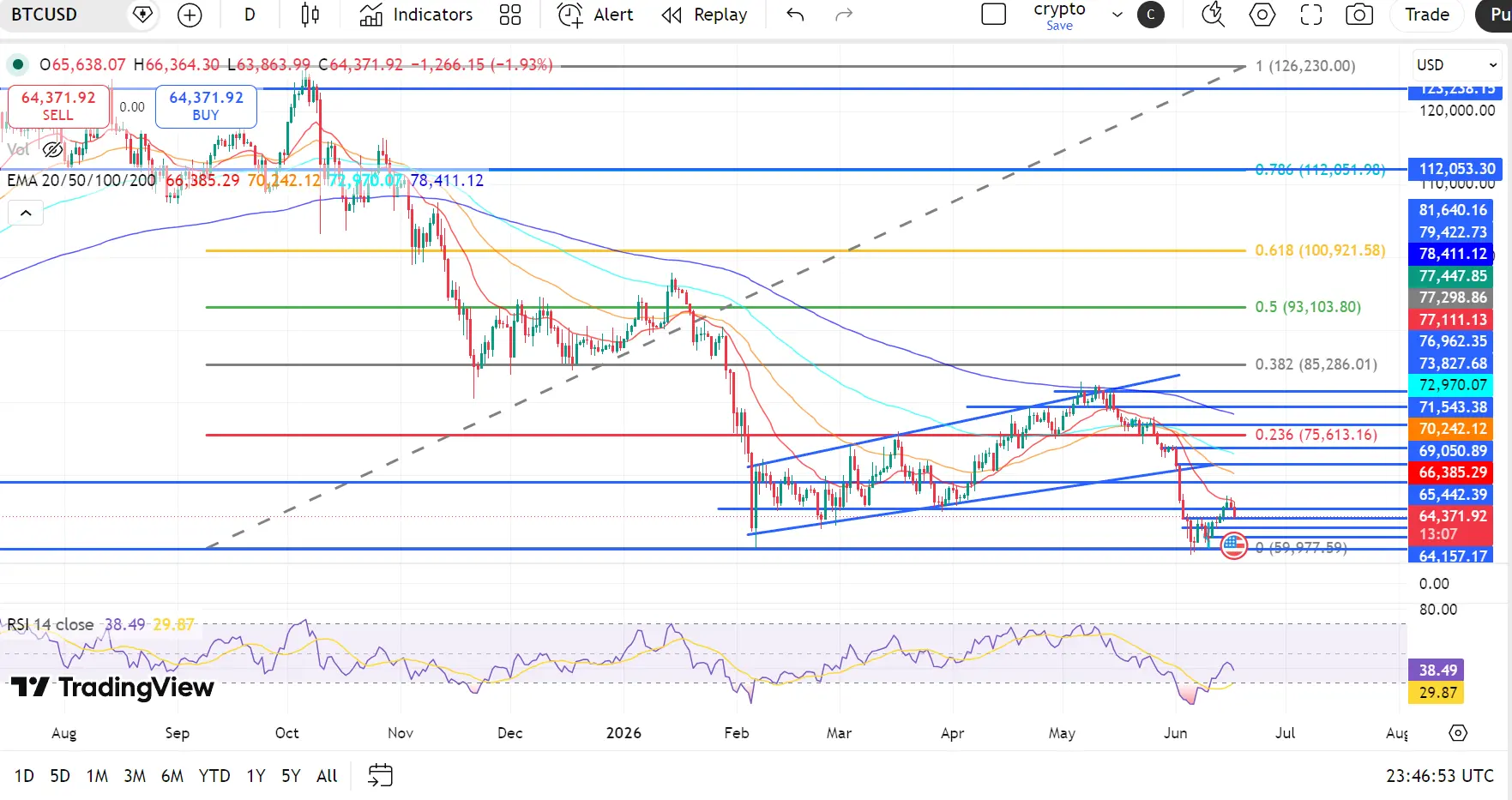Open the candlestick chart style selector
The height and width of the screenshot is (800, 1512).
(x=310, y=15)
